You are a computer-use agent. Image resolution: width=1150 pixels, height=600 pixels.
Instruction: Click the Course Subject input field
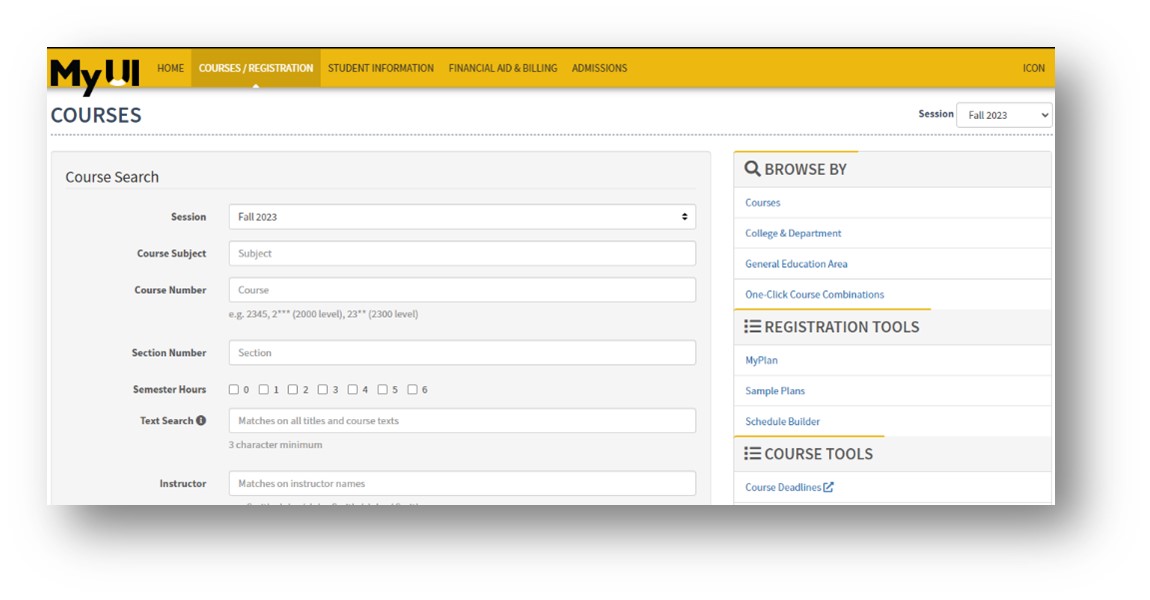pos(462,254)
